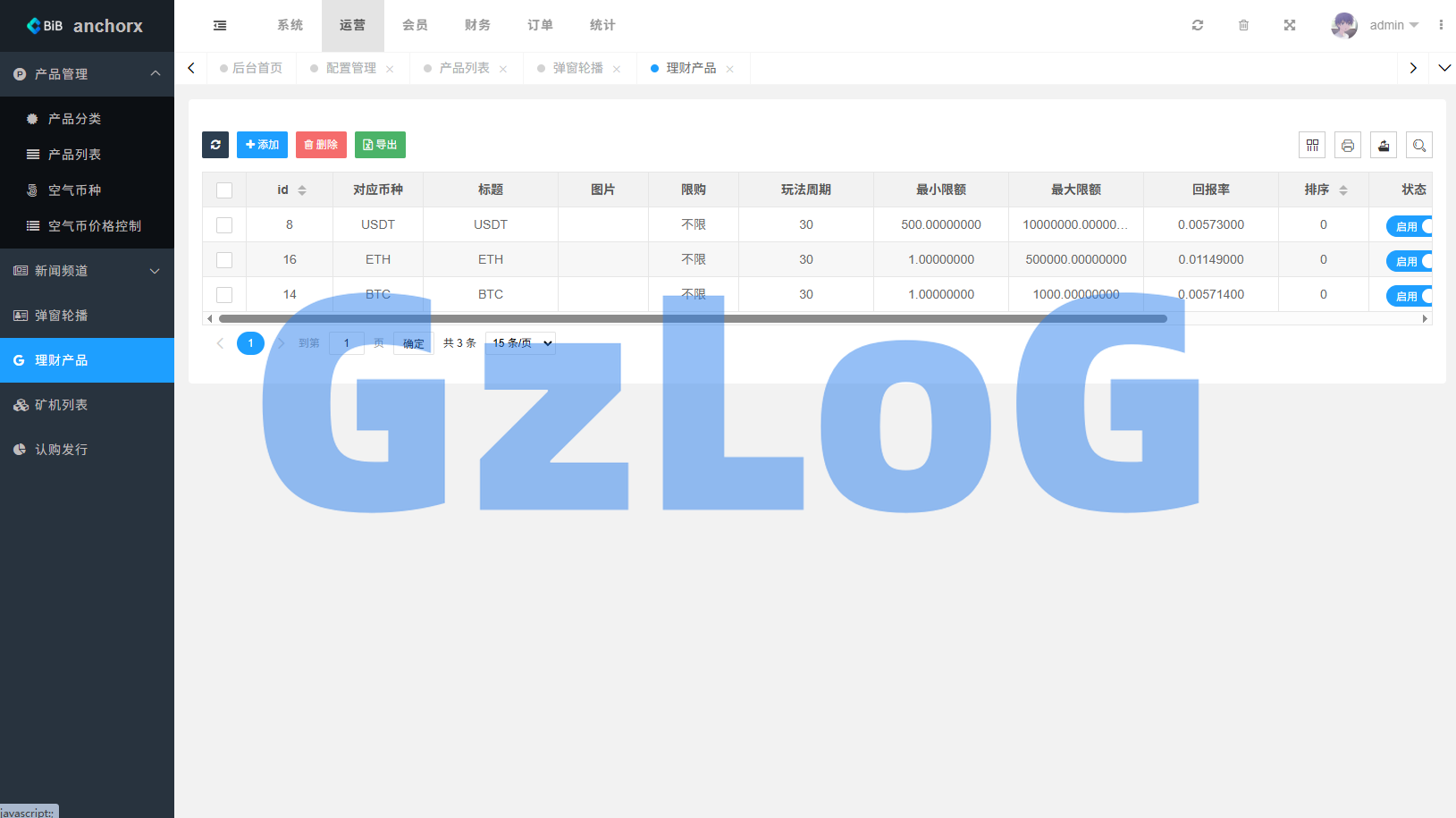Expand the 新闻频道 sidebar menu

click(87, 271)
